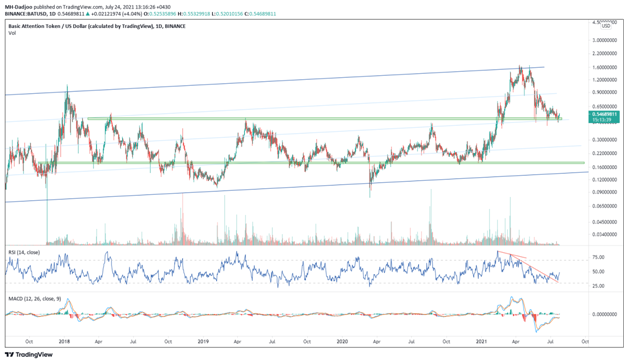Select the current price label 0.54689811

click(x=604, y=114)
